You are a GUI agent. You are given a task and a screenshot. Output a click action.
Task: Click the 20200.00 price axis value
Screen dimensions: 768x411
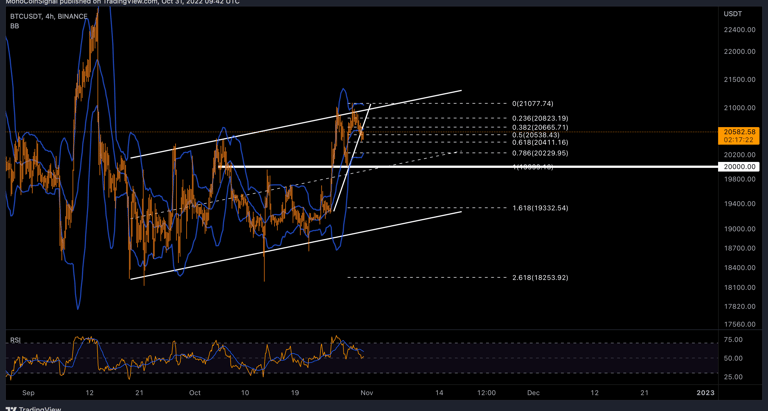pos(738,155)
